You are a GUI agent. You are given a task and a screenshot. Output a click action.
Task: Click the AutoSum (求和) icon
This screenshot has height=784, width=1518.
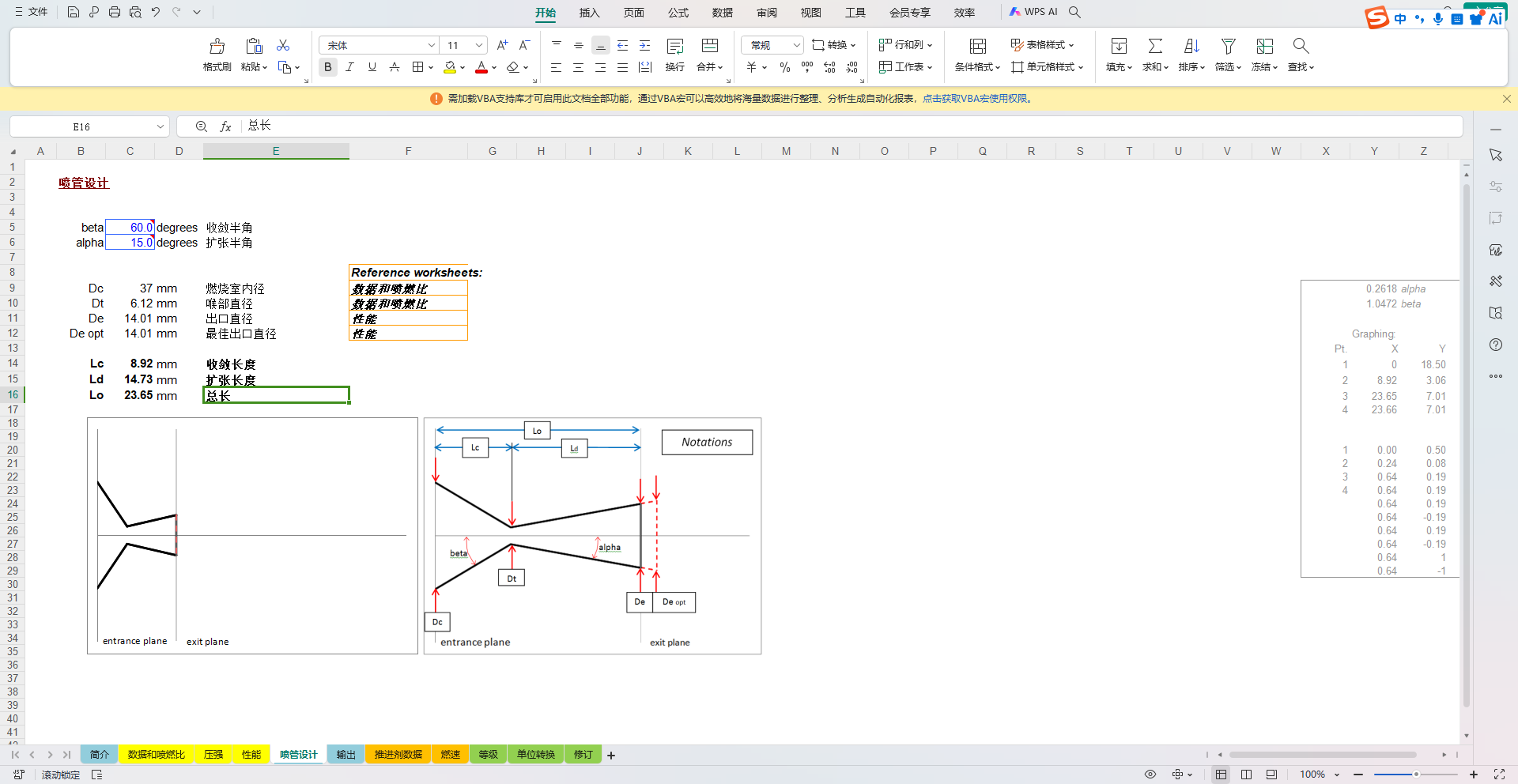[x=1155, y=46]
